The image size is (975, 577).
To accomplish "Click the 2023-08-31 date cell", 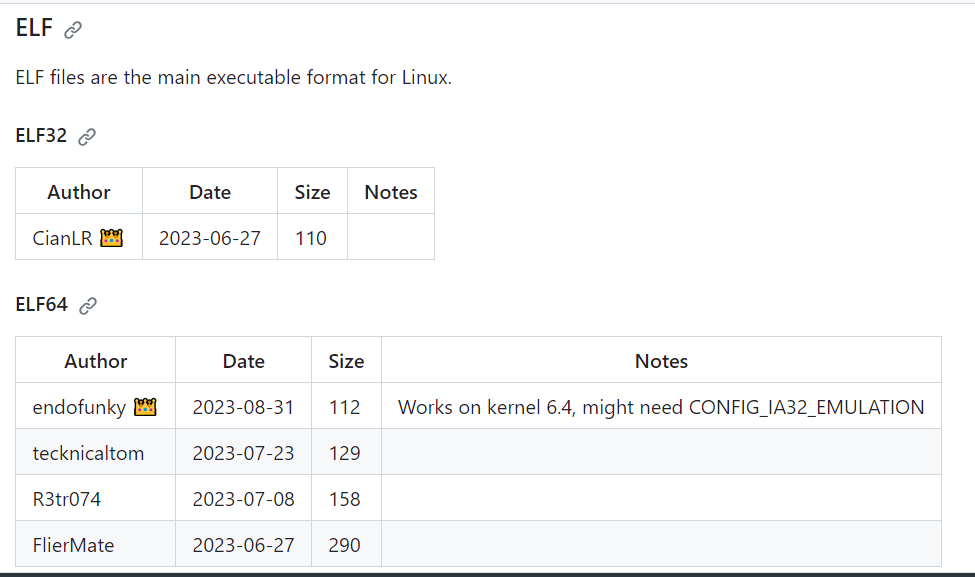I will (x=243, y=407).
